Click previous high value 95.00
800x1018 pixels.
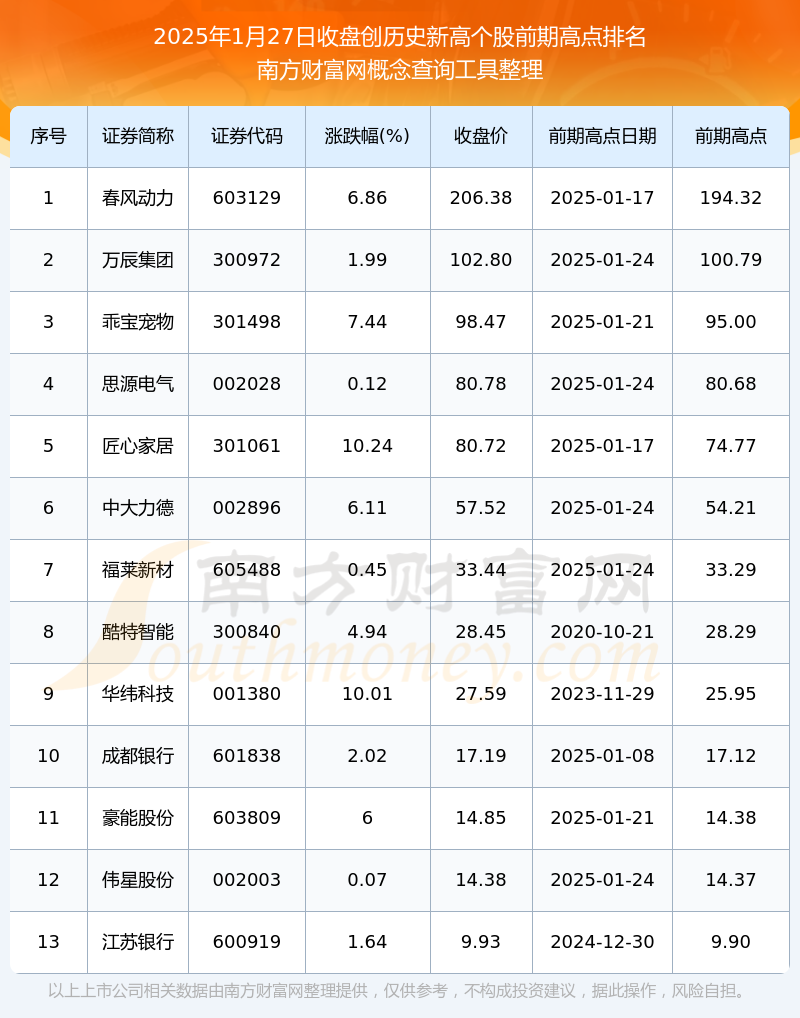(731, 322)
